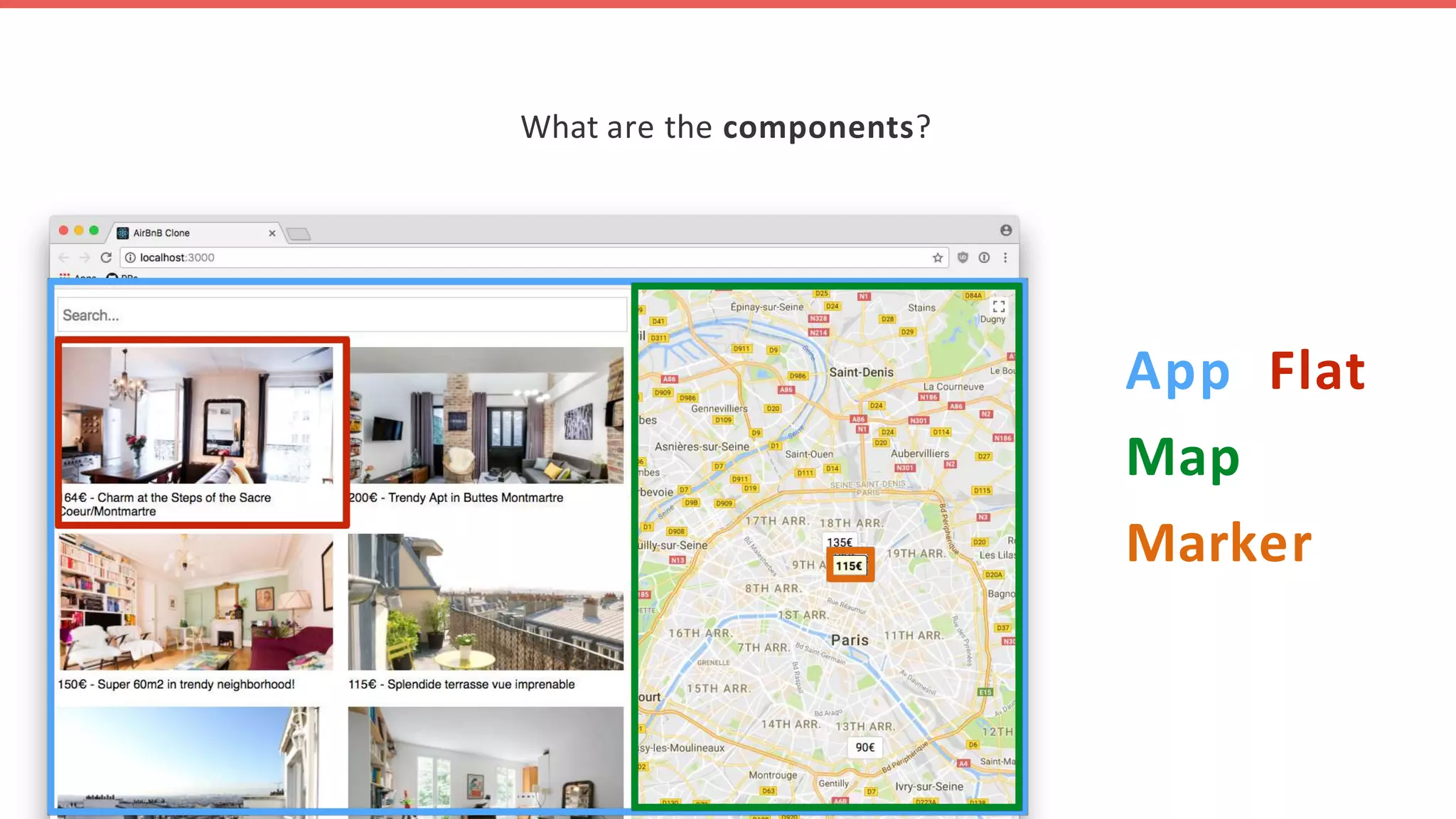Viewport: 1456px width, 819px height.
Task: Click the Montrouge label on map
Action: [x=773, y=775]
